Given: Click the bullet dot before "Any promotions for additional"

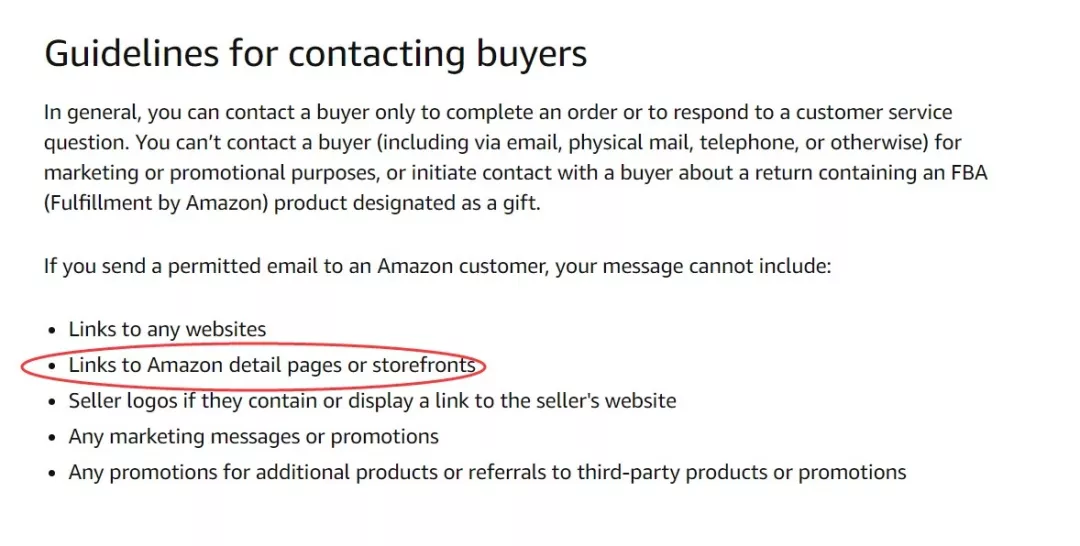Looking at the screenshot, I should pos(53,473).
